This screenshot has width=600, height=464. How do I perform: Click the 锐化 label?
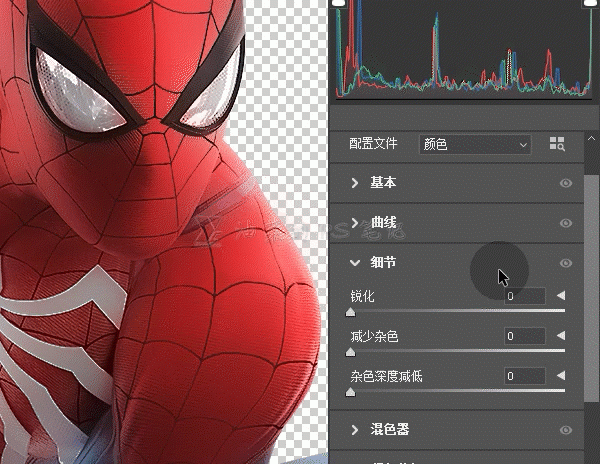tap(362, 296)
